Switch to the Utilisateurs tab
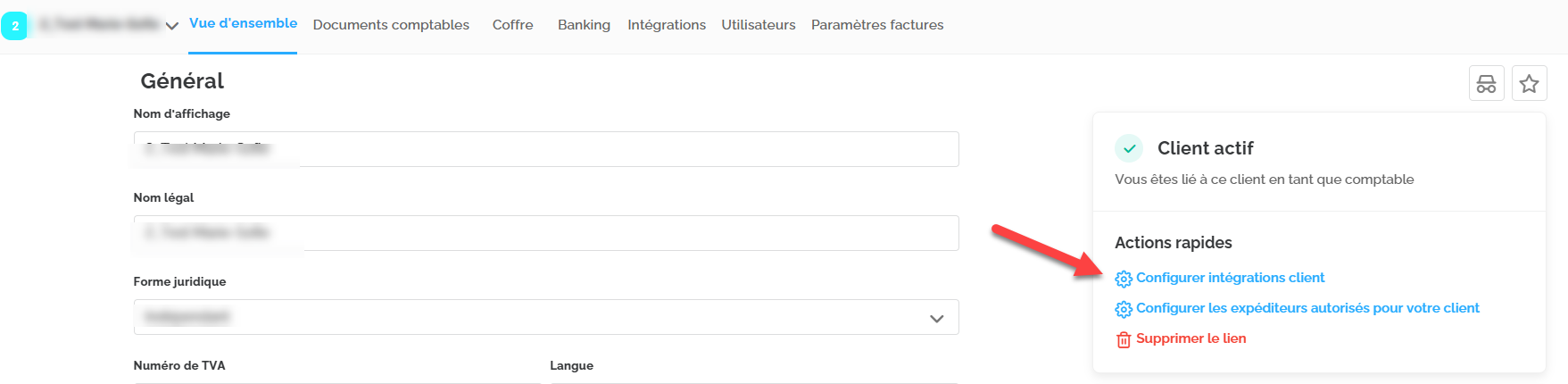This screenshot has height=384, width=1568. tap(759, 25)
